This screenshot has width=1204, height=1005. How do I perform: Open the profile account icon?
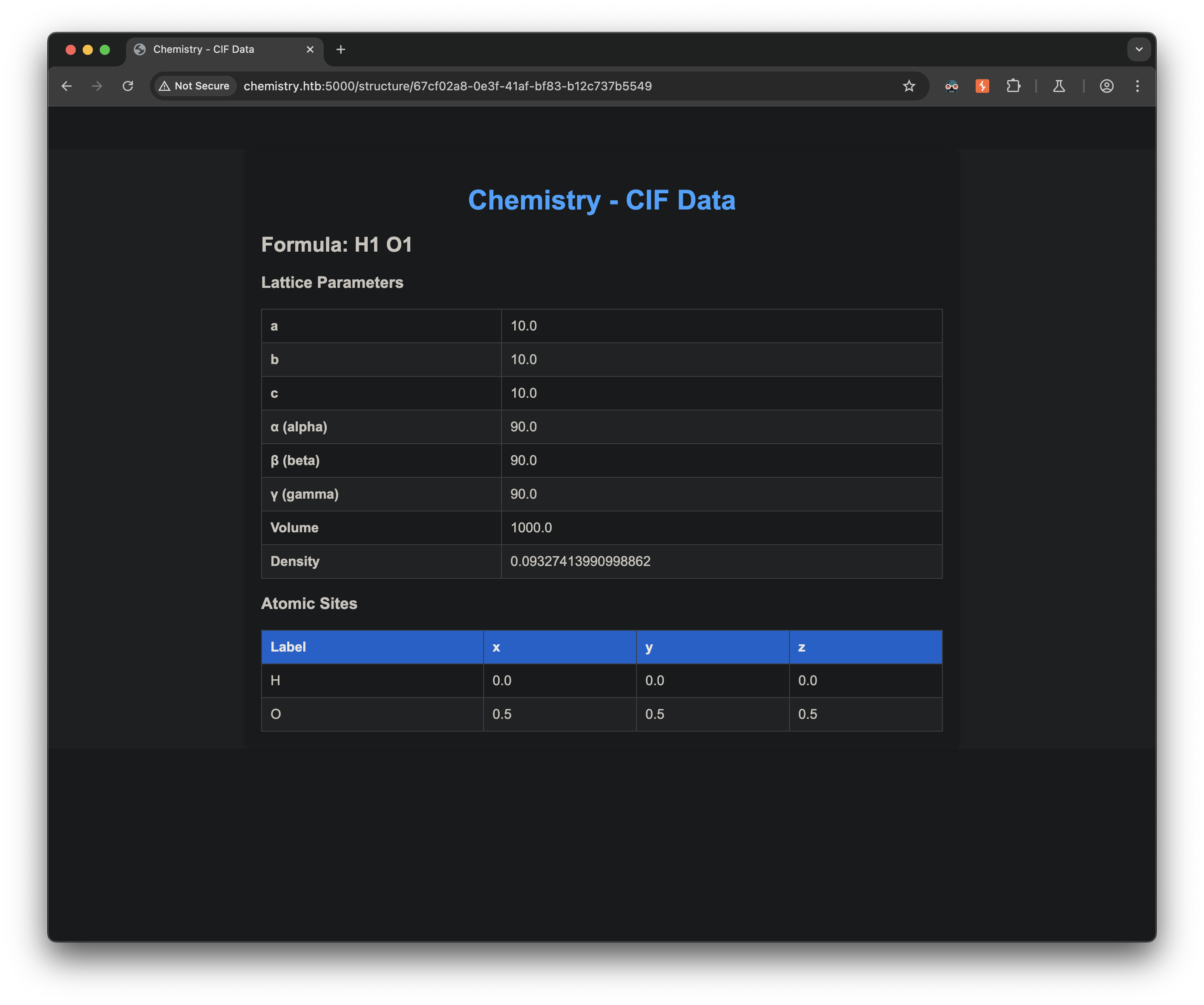point(1106,86)
